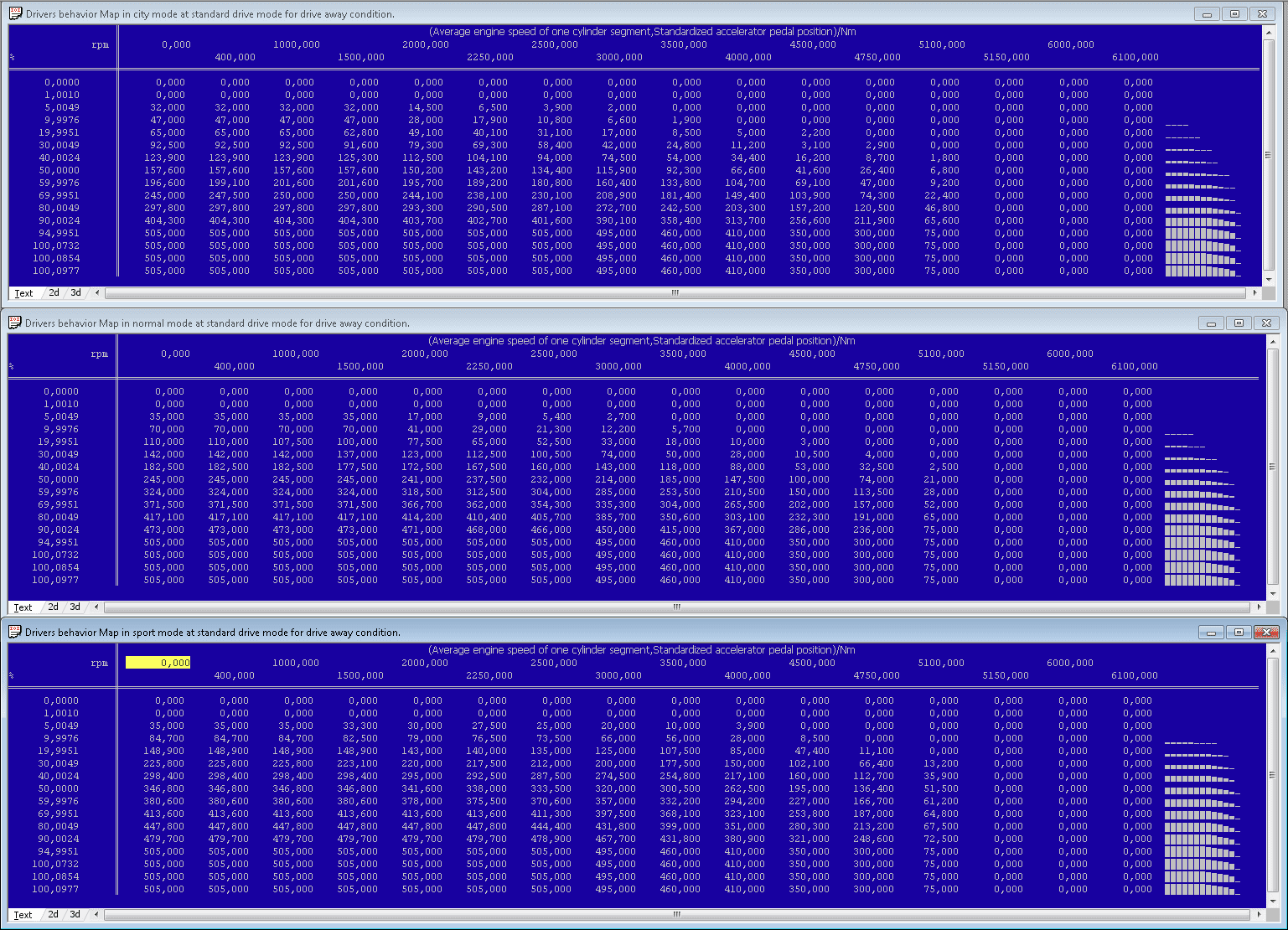
Task: Click row label 94,9951 in the normal mode table
Action: 58,542
